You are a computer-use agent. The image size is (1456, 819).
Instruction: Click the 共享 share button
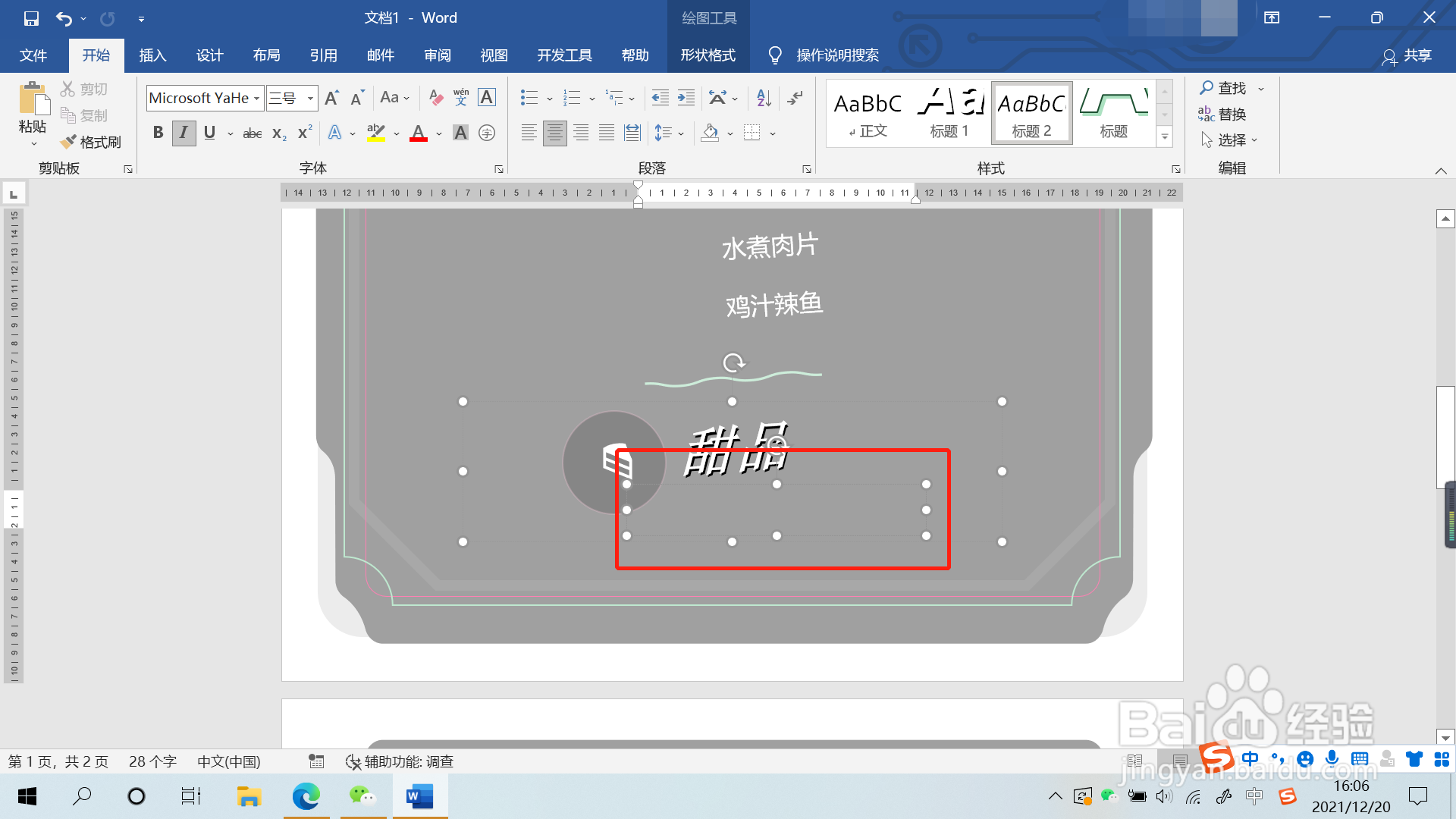(1407, 55)
